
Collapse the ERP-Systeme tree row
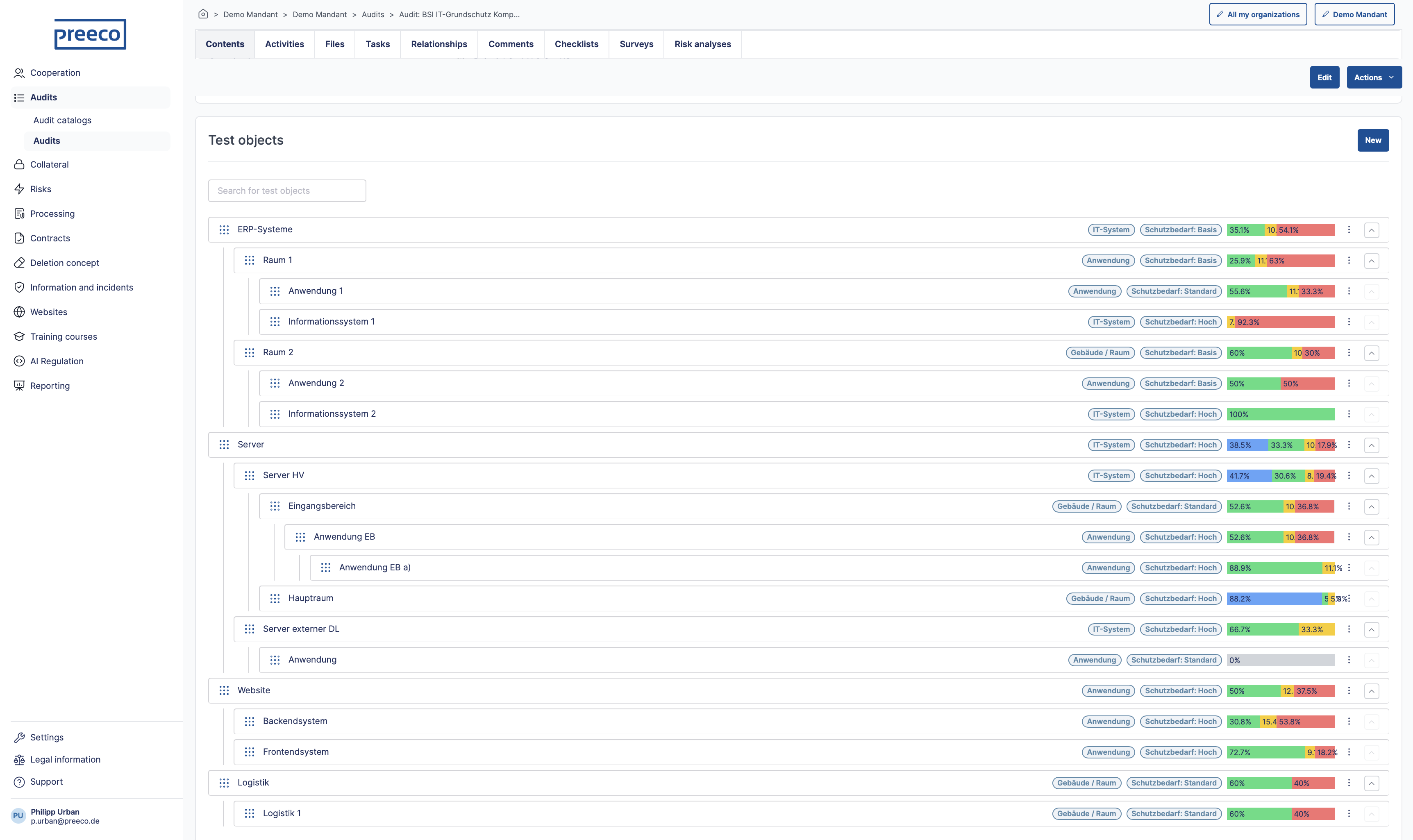1371,230
